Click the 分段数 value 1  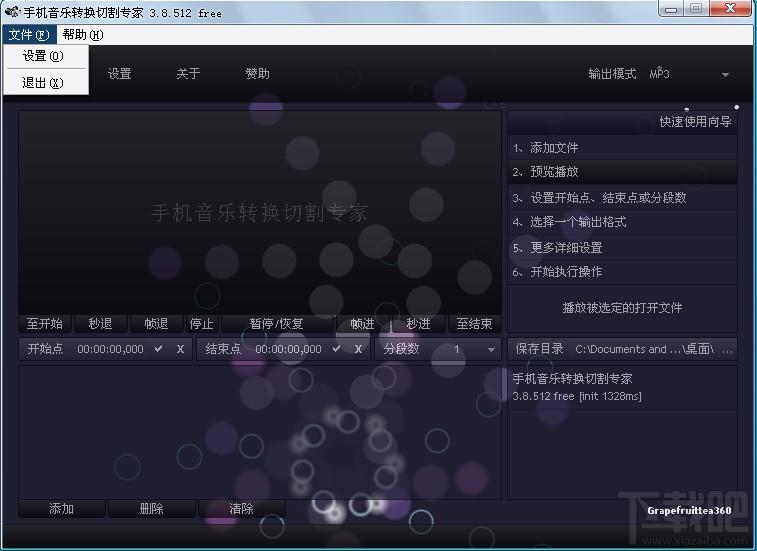click(456, 349)
